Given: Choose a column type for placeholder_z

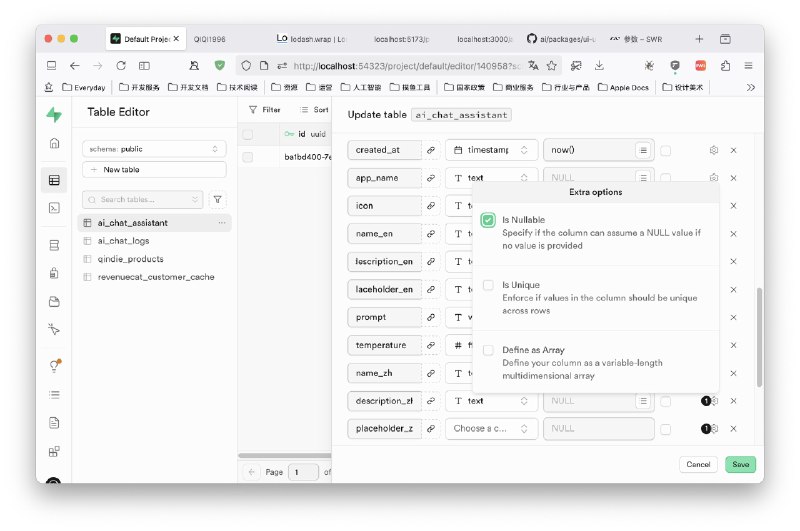Looking at the screenshot, I should click(492, 428).
